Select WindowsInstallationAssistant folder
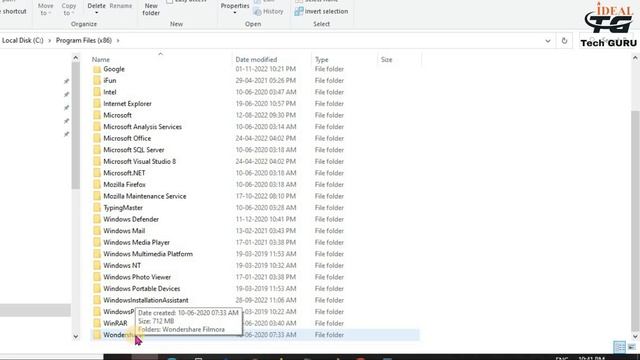Image resolution: width=640 pixels, height=360 pixels. 146,300
